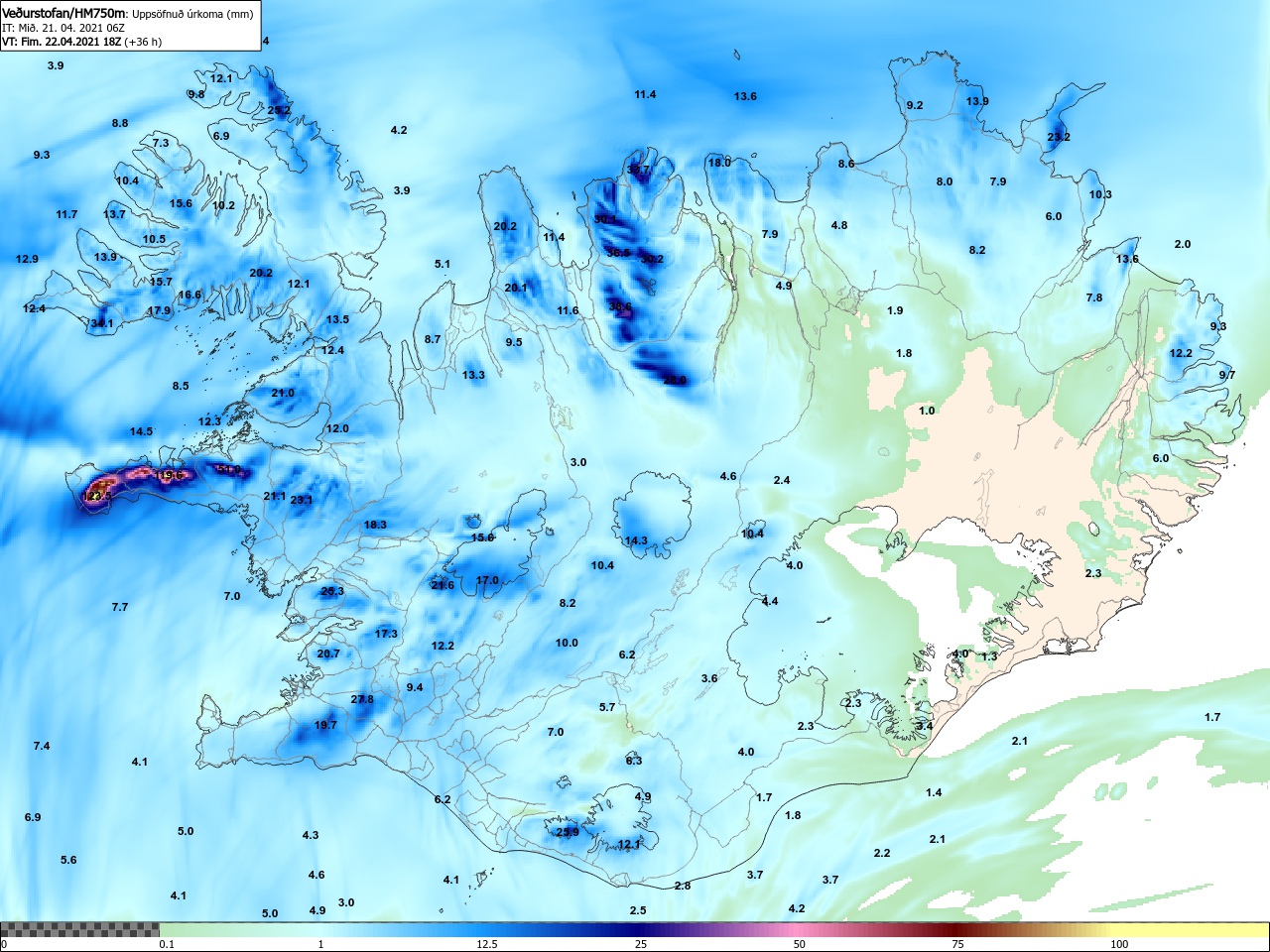Image resolution: width=1270 pixels, height=952 pixels.
Task: Click the '19.7' precipitation value
Action: 325,725
